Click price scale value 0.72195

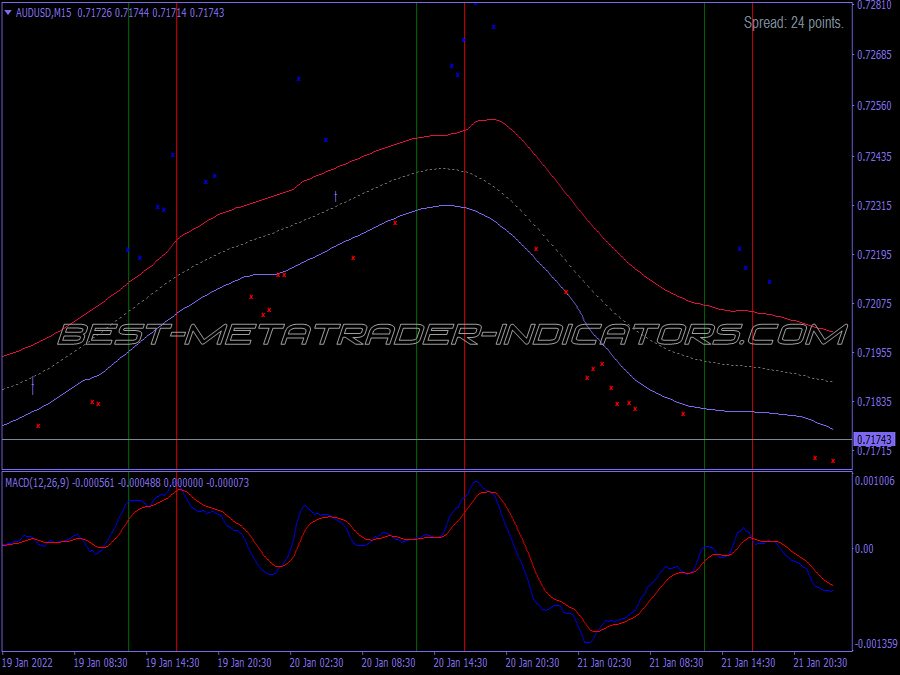(x=875, y=254)
